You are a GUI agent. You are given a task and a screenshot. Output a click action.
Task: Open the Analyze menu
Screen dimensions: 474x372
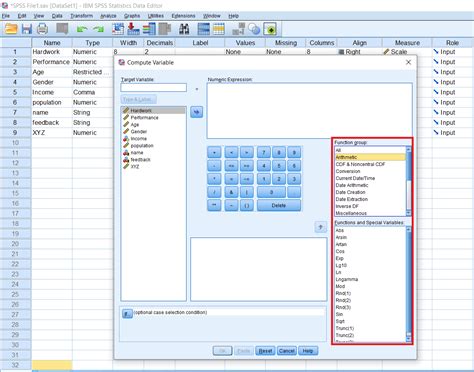click(108, 16)
